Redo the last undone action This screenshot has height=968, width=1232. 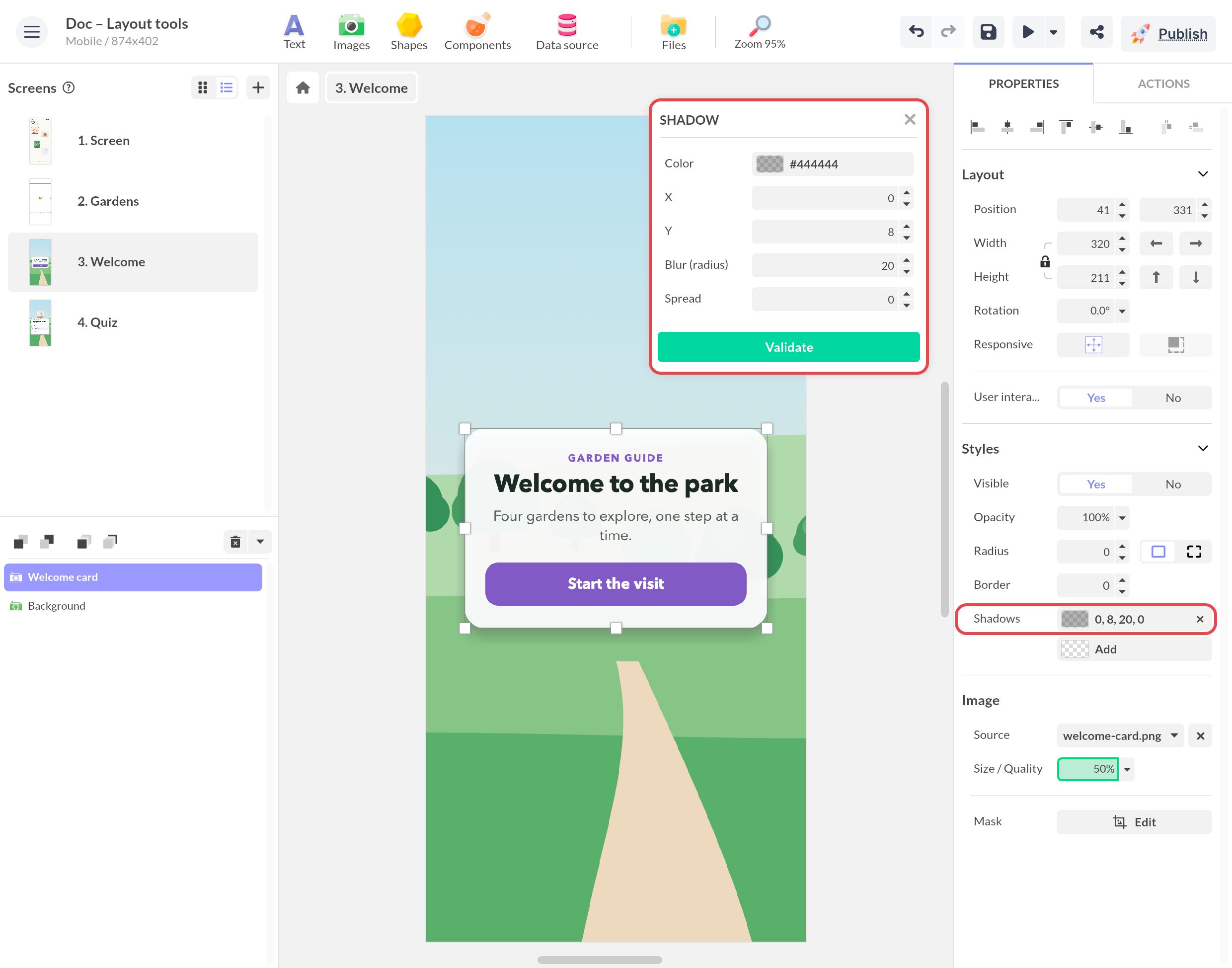point(948,32)
